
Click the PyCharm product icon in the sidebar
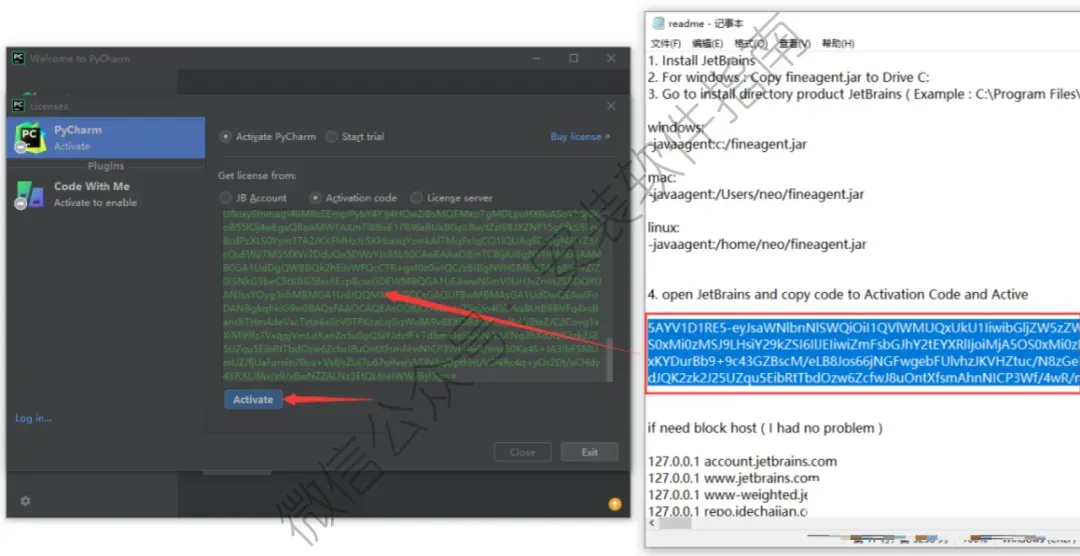click(x=30, y=138)
